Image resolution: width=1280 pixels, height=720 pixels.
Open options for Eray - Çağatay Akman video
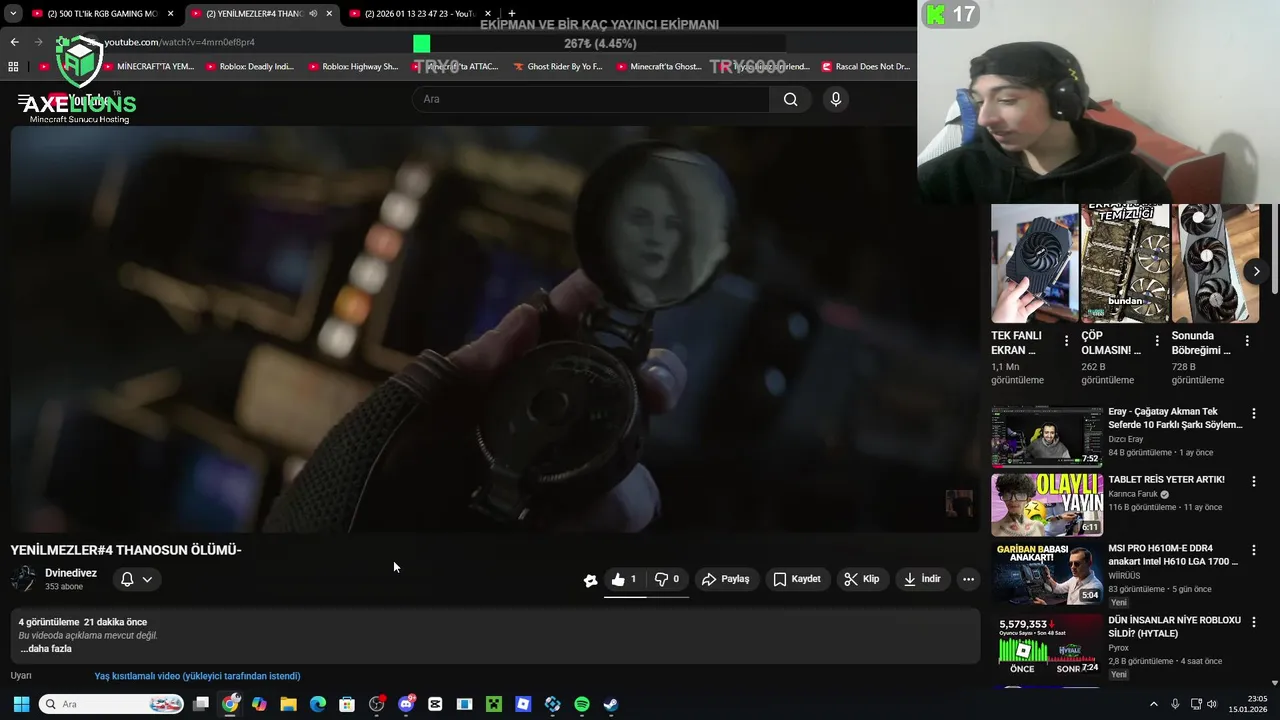tap(1253, 413)
